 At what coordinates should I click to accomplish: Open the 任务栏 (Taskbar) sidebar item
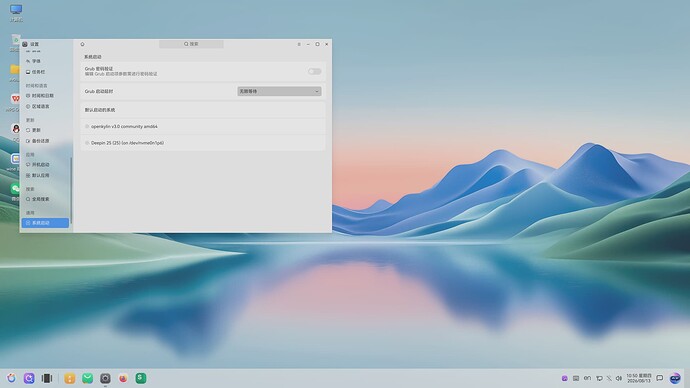[x=45, y=72]
